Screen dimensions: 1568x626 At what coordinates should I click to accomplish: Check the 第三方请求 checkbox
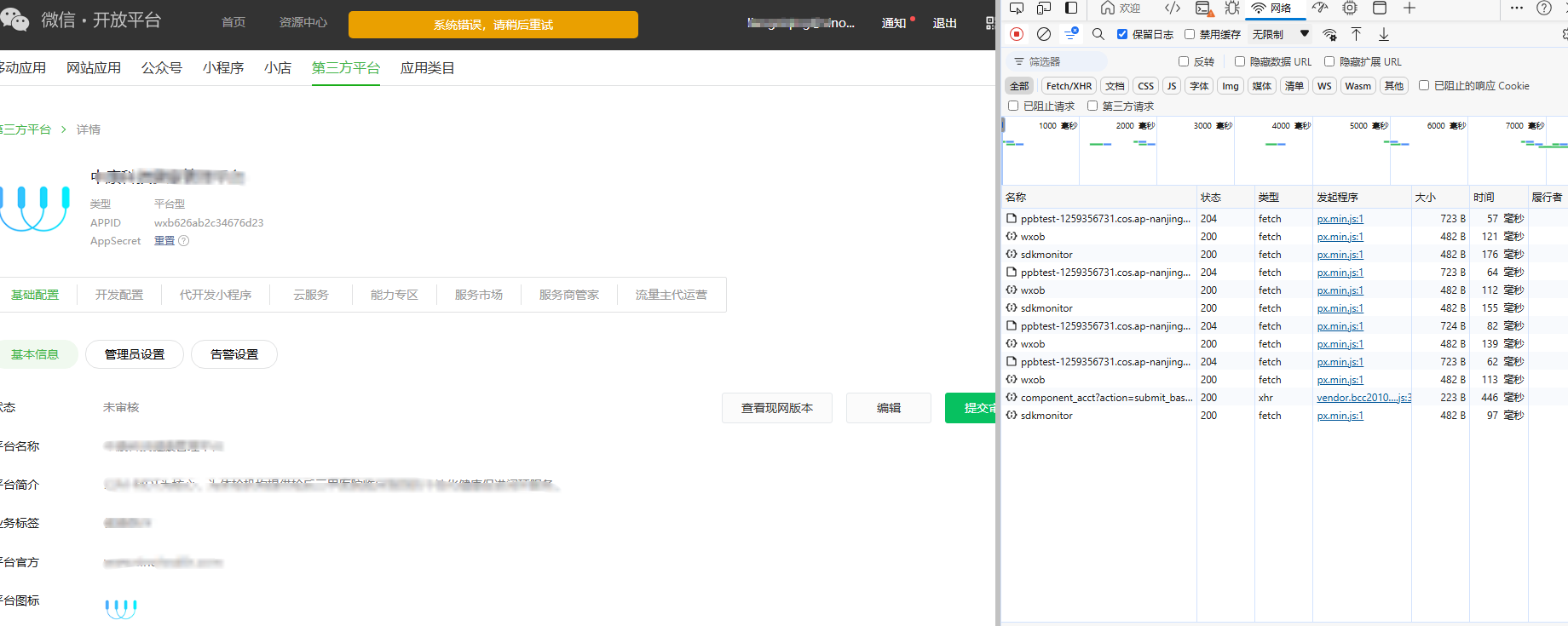[x=1092, y=106]
